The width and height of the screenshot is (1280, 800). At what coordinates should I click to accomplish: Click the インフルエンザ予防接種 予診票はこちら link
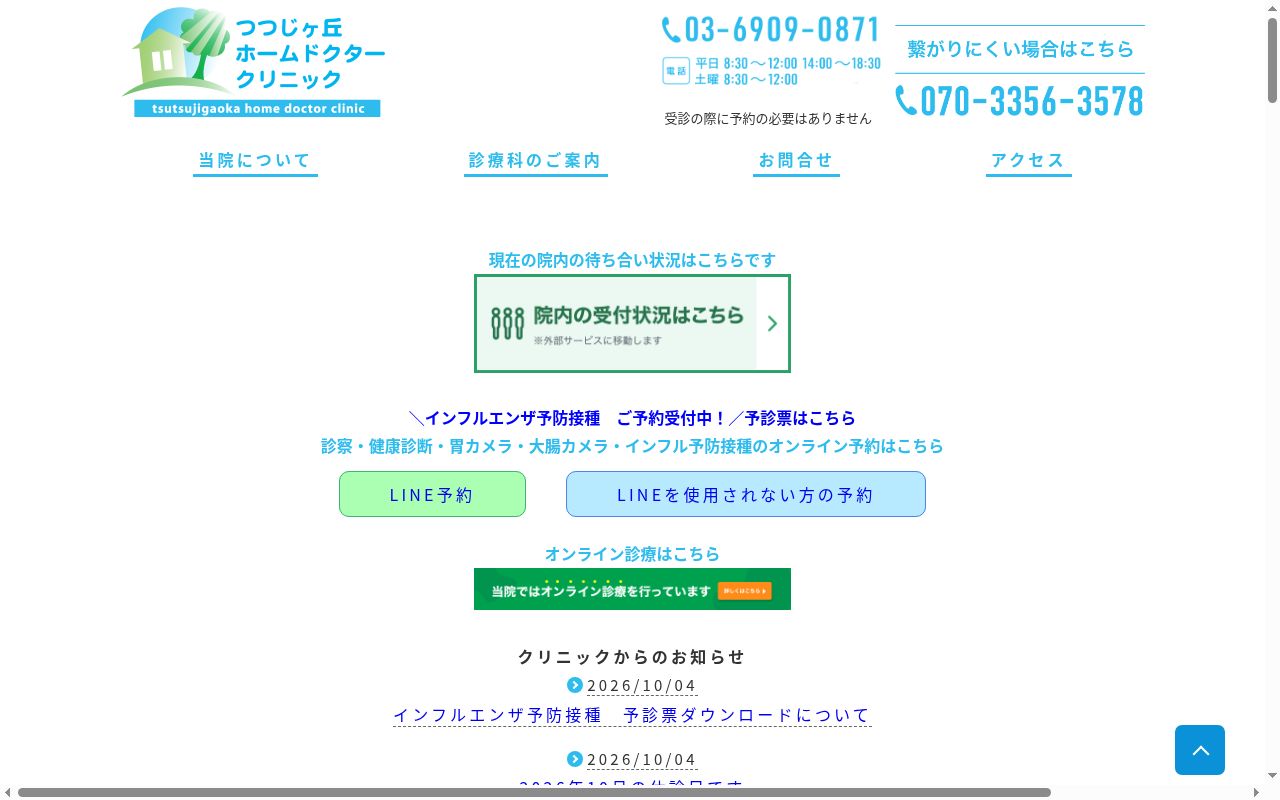[x=632, y=418]
